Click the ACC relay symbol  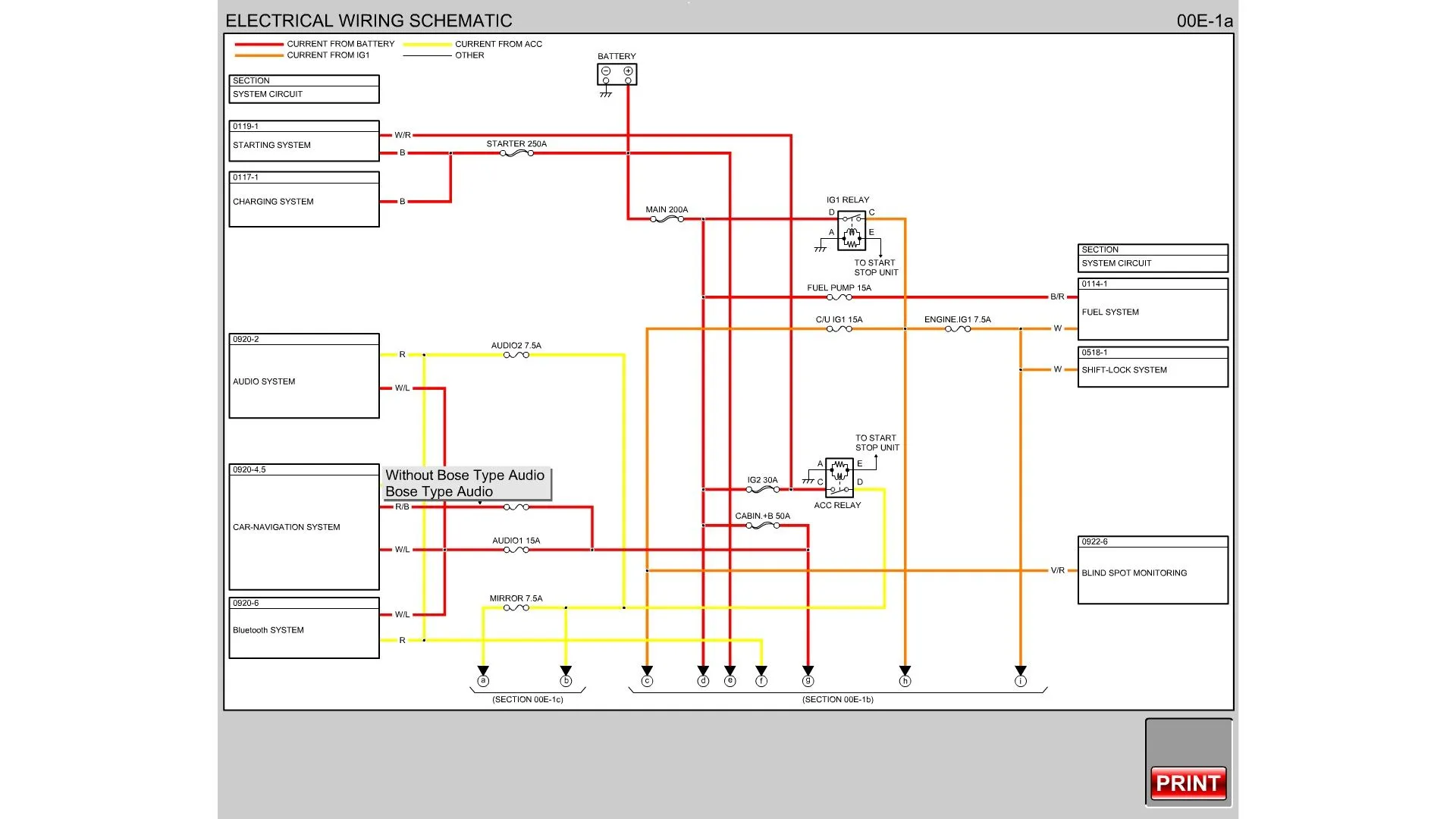[x=839, y=478]
